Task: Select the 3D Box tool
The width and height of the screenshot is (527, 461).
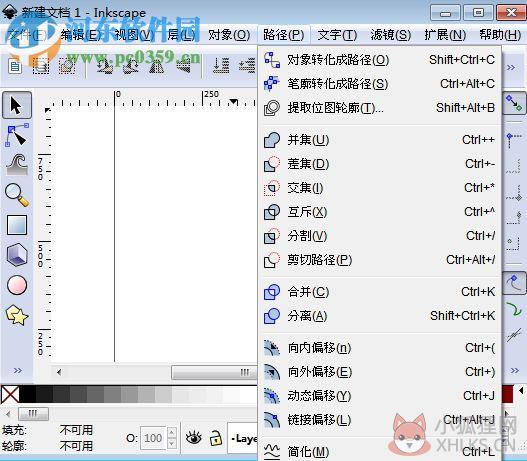Action: coord(17,254)
